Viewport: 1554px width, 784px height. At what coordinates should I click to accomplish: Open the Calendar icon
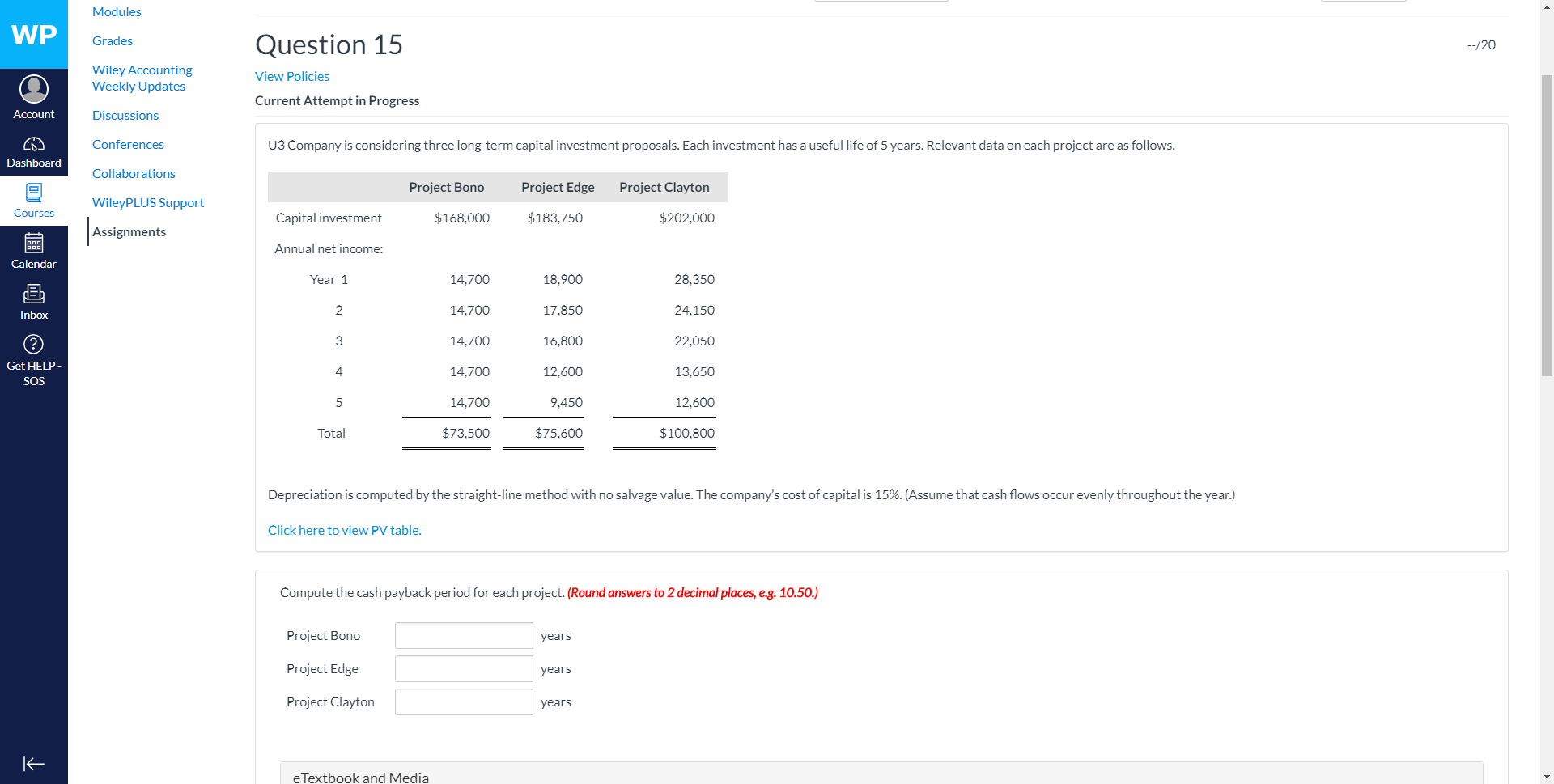(34, 251)
